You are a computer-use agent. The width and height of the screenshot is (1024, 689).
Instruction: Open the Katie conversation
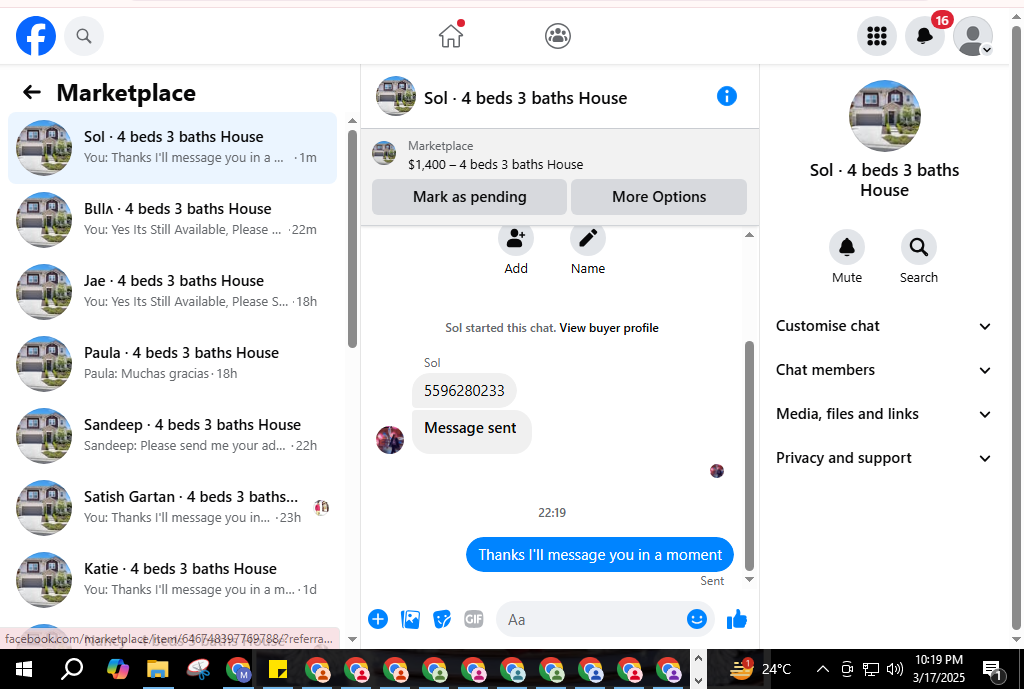tap(172, 580)
